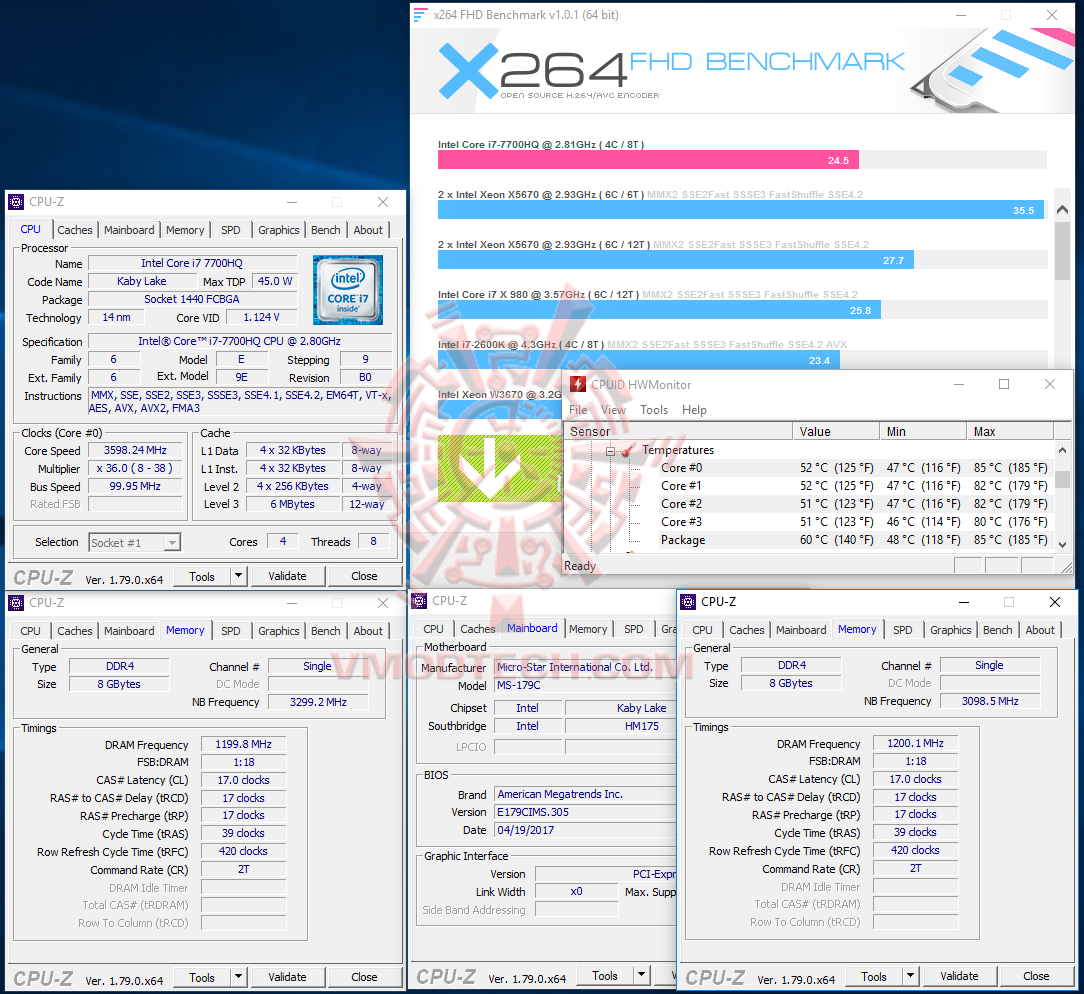Viewport: 1084px width, 994px height.
Task: Click Close button in CPU-Z processor window
Action: (x=364, y=576)
